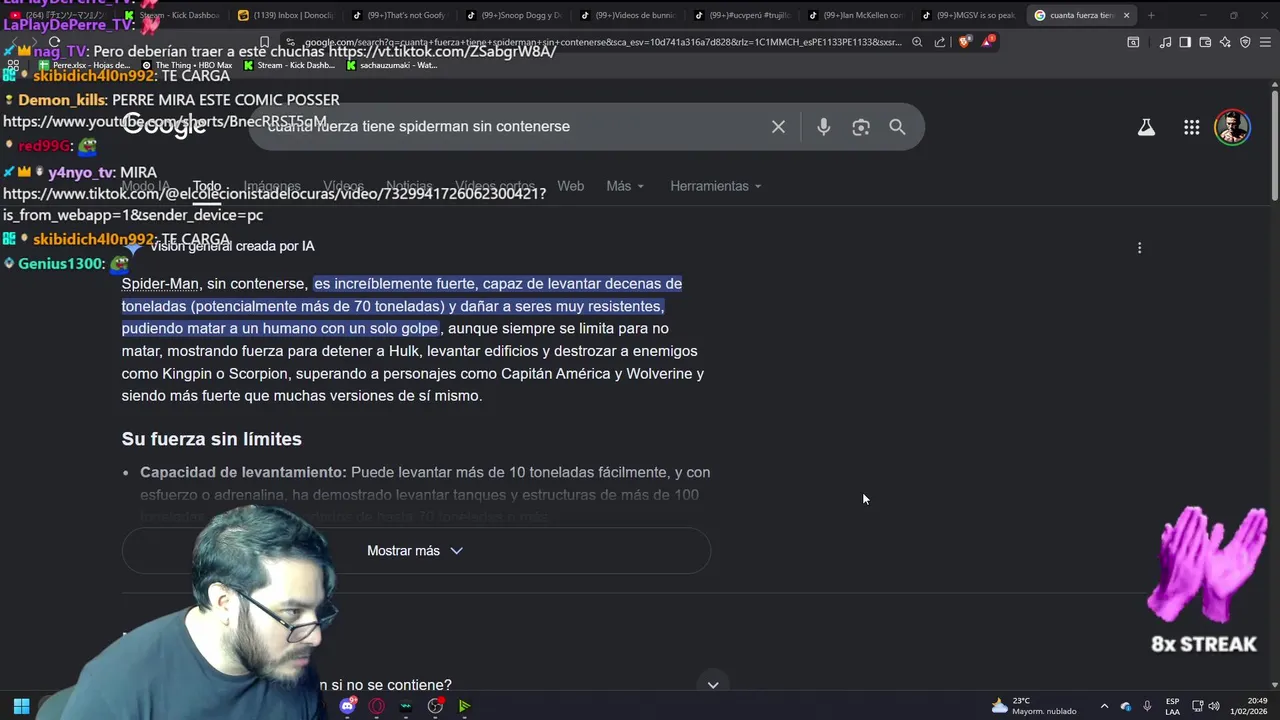Image resolution: width=1280 pixels, height=720 pixels.
Task: Open the volume speaker tray icon
Action: pyautogui.click(x=1216, y=706)
